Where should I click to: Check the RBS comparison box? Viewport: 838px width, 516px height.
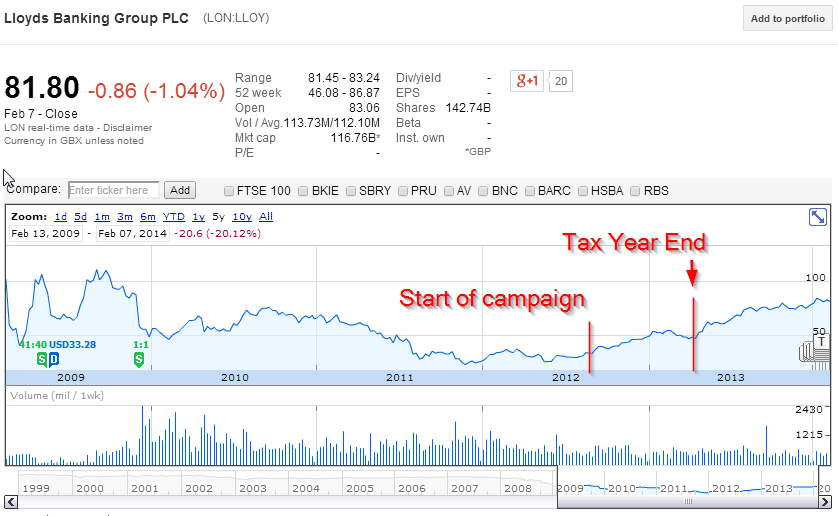635,191
